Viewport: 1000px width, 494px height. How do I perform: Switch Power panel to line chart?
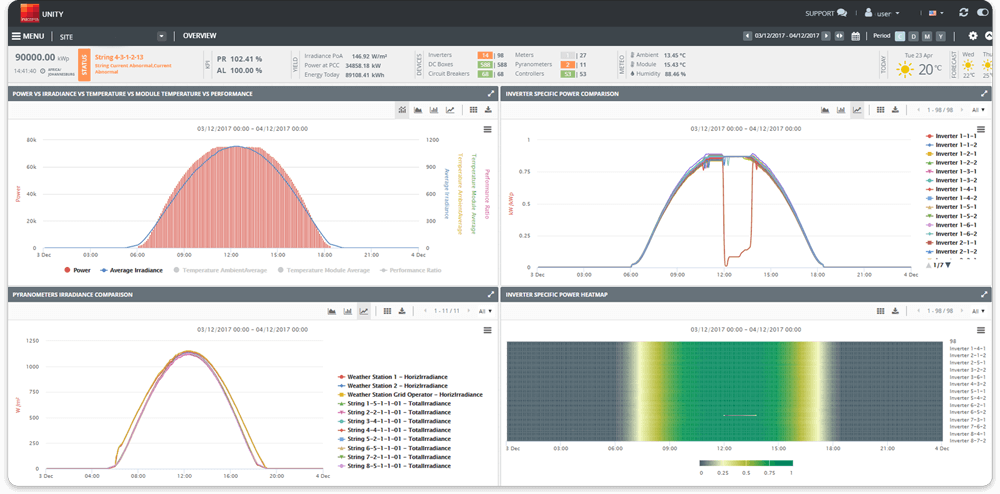[x=450, y=110]
